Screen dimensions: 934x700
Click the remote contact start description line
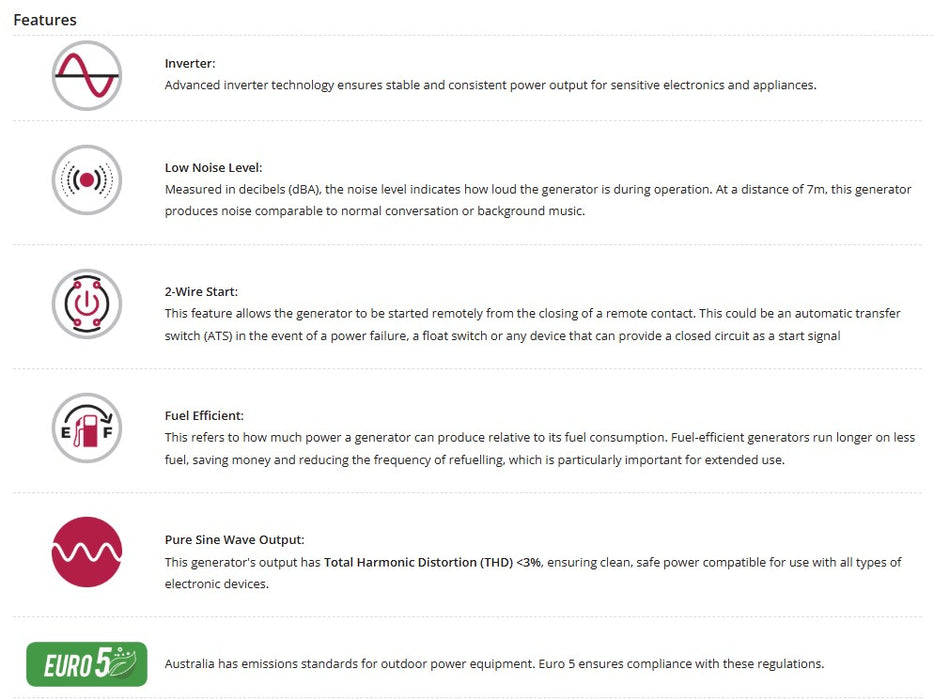pyautogui.click(x=532, y=313)
